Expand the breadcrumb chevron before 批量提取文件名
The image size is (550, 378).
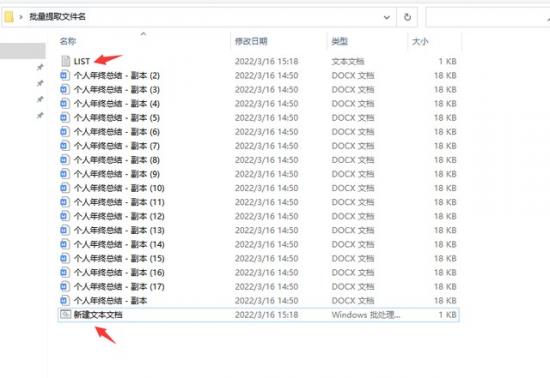click(x=21, y=16)
